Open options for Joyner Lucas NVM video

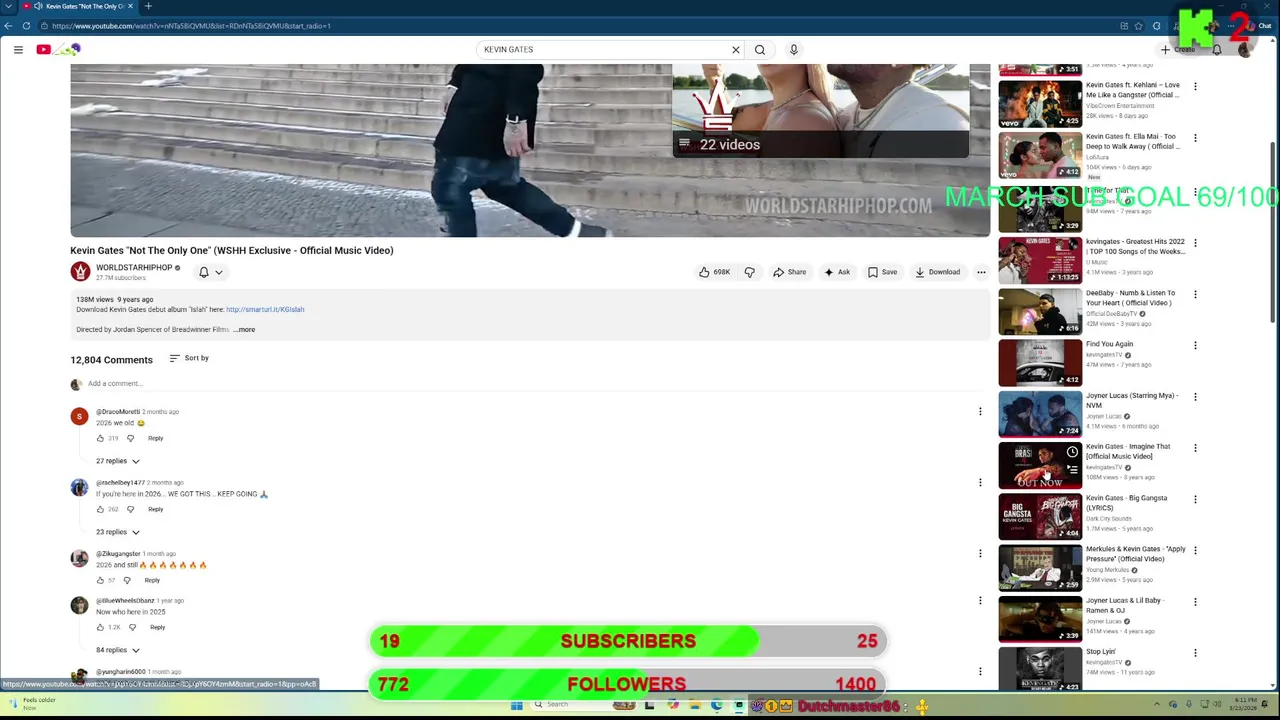(1195, 397)
